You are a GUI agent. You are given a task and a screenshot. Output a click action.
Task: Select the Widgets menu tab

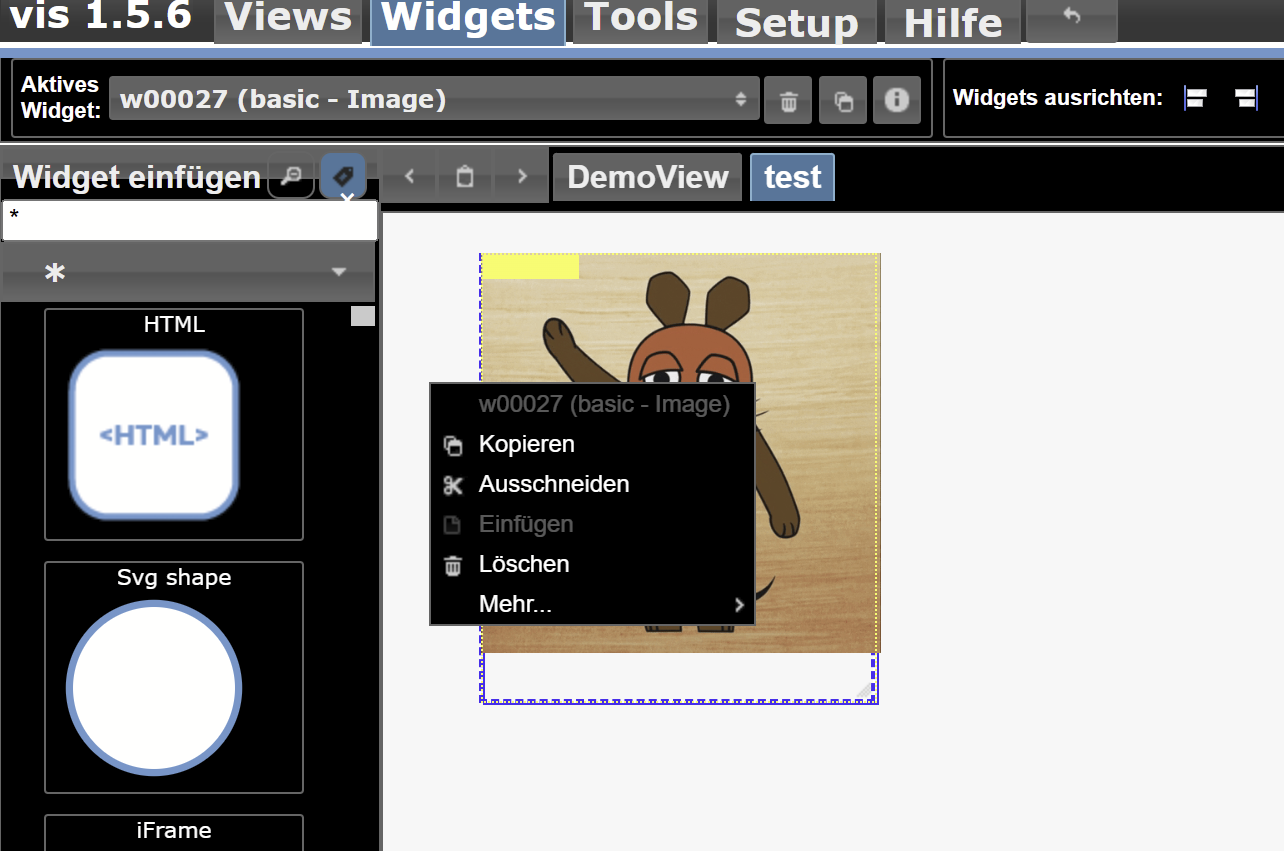468,21
